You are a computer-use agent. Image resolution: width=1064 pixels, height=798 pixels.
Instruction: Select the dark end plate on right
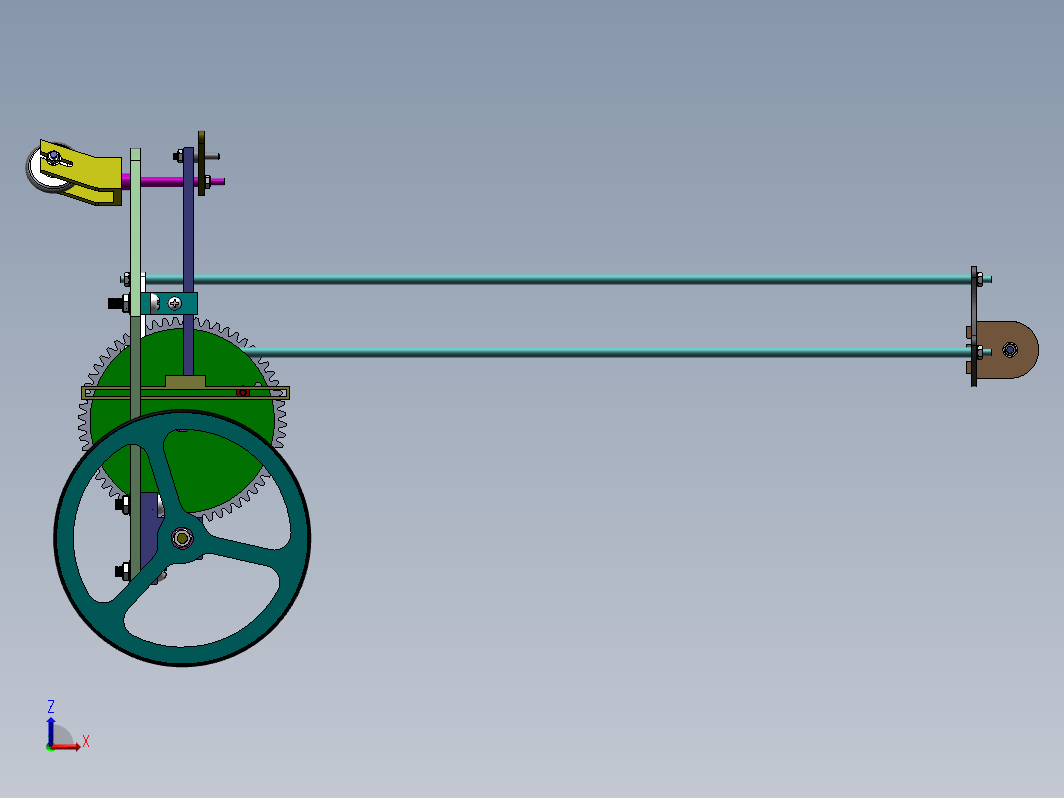tap(974, 326)
